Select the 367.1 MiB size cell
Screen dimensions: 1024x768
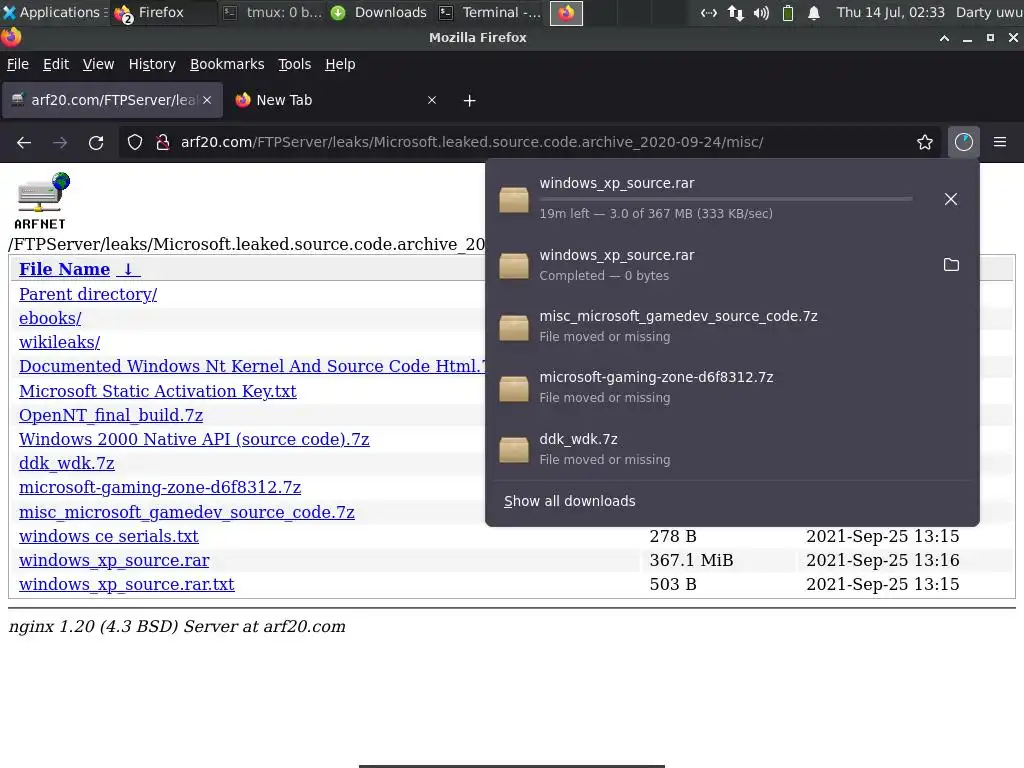click(691, 560)
